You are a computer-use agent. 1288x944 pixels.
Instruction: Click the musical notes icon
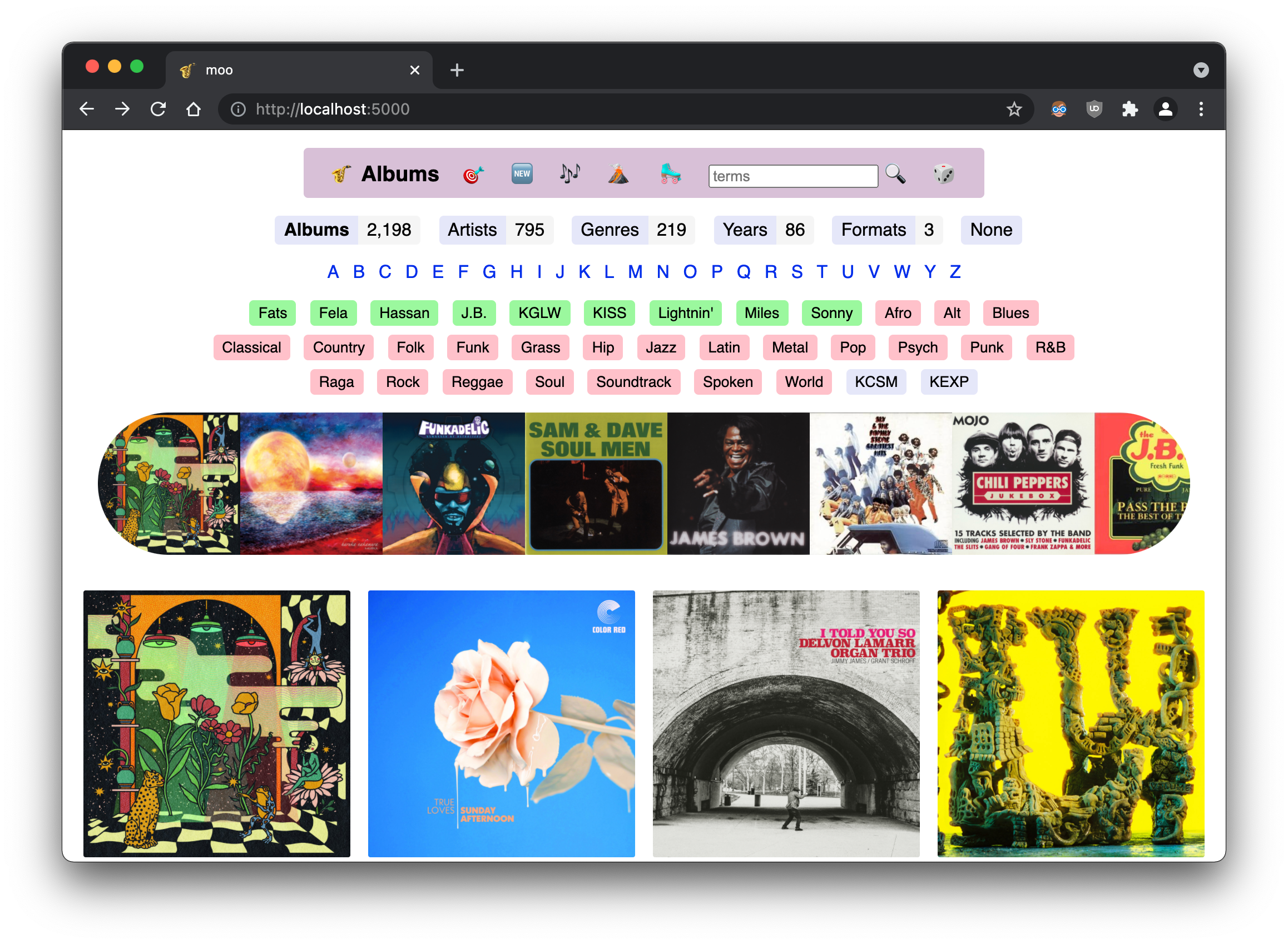569,173
